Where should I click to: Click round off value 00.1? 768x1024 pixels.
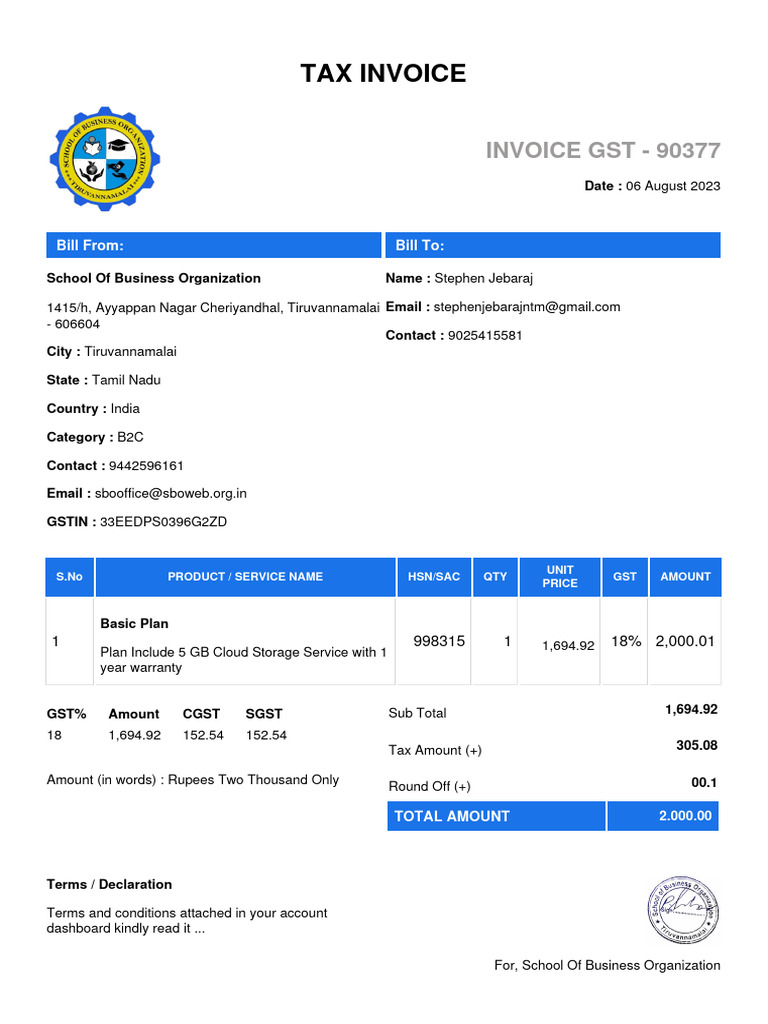tap(704, 782)
